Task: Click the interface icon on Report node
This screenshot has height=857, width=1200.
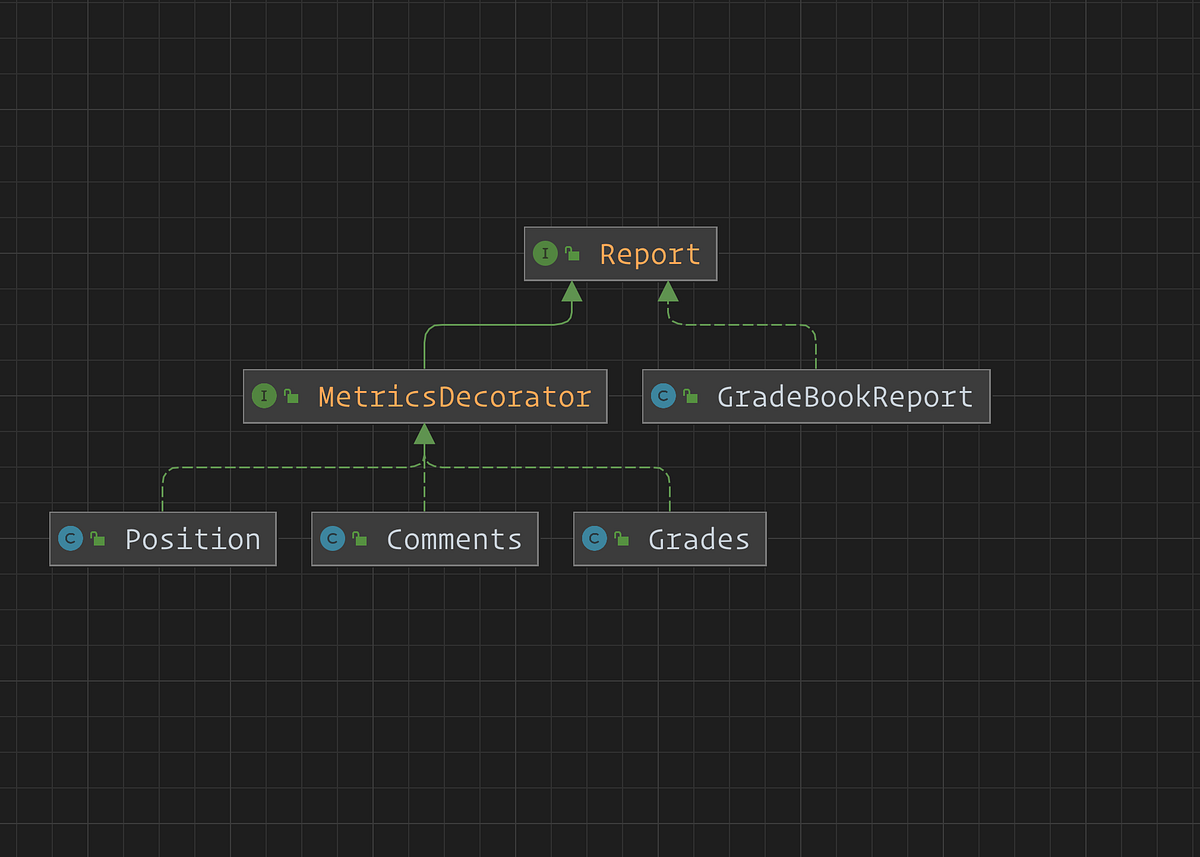Action: (545, 253)
